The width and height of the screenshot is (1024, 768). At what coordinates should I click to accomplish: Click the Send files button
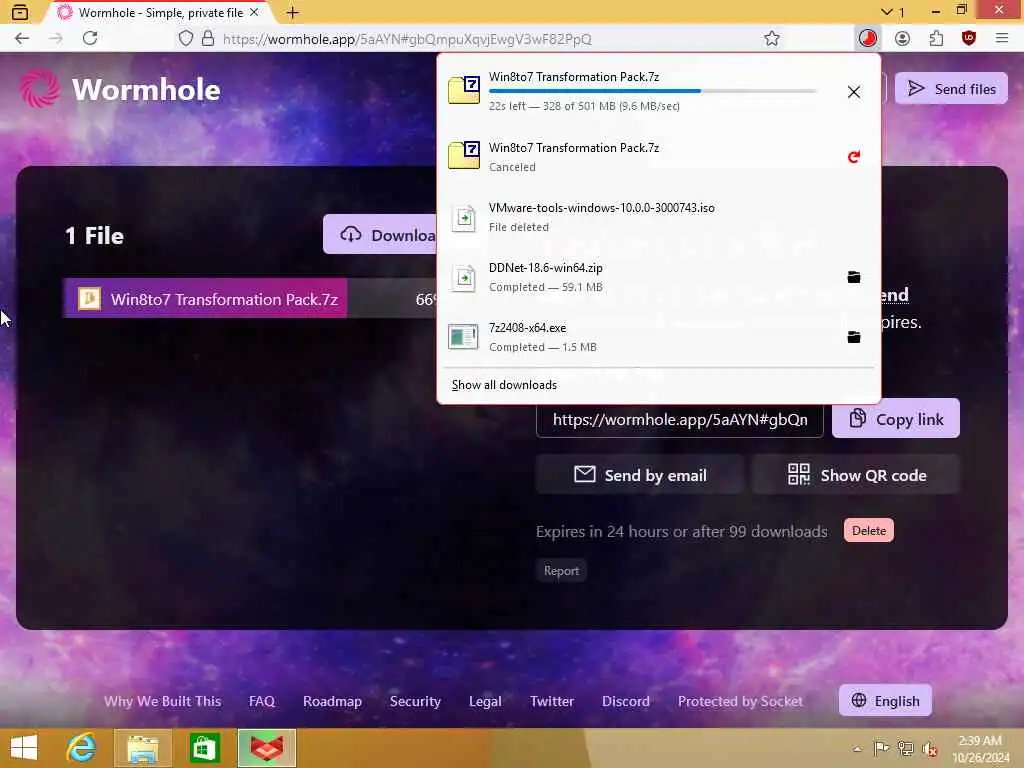[951, 88]
